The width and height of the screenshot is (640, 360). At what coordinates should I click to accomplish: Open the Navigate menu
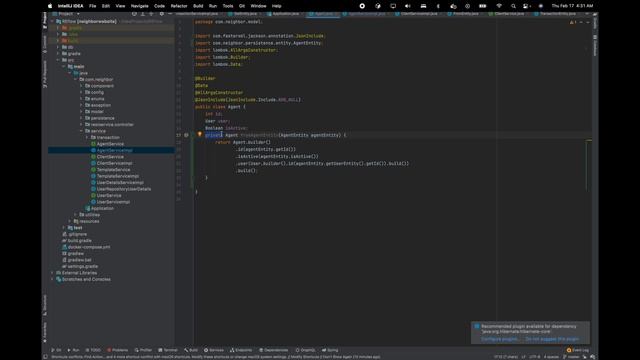[140, 6]
